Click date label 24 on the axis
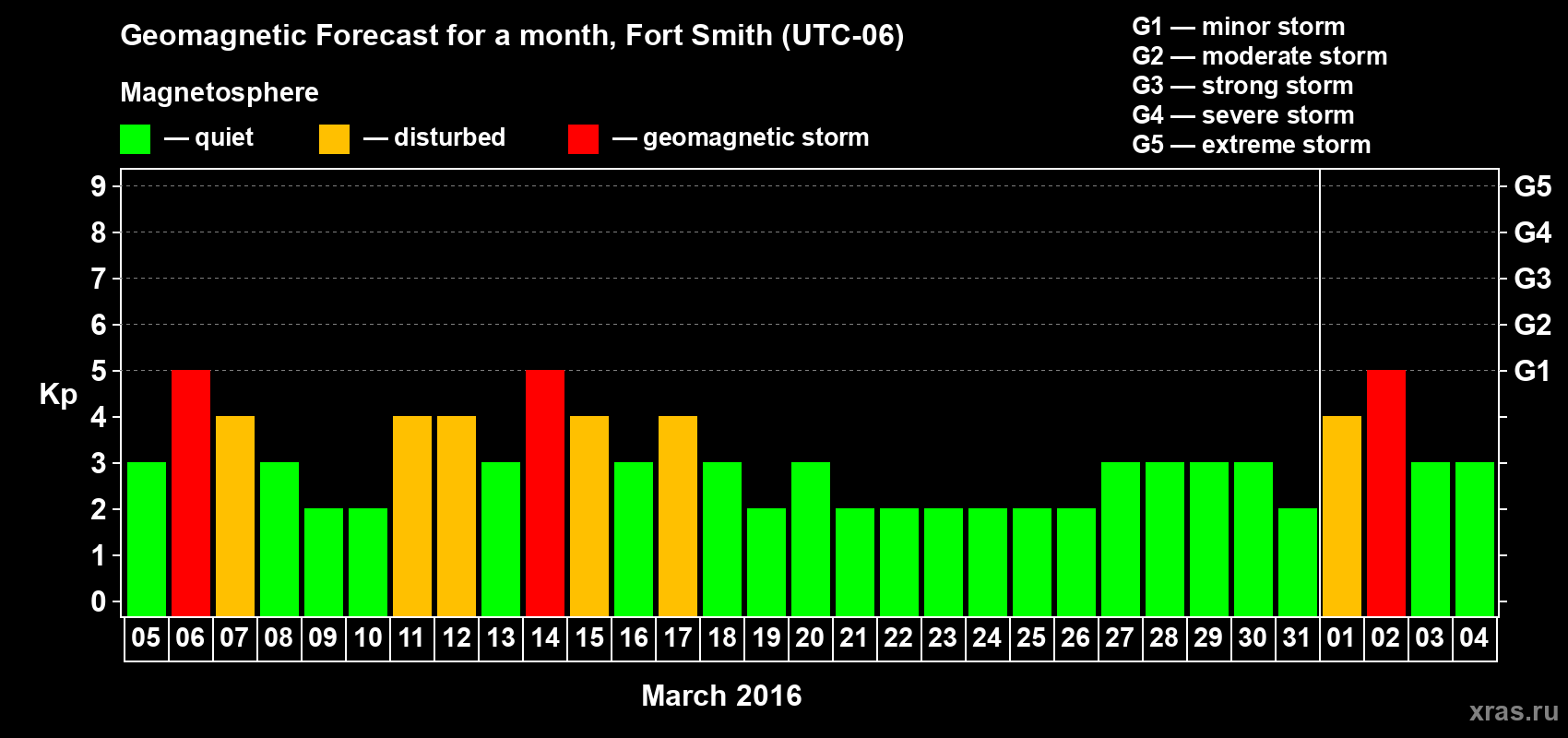The image size is (1568, 738). (987, 637)
